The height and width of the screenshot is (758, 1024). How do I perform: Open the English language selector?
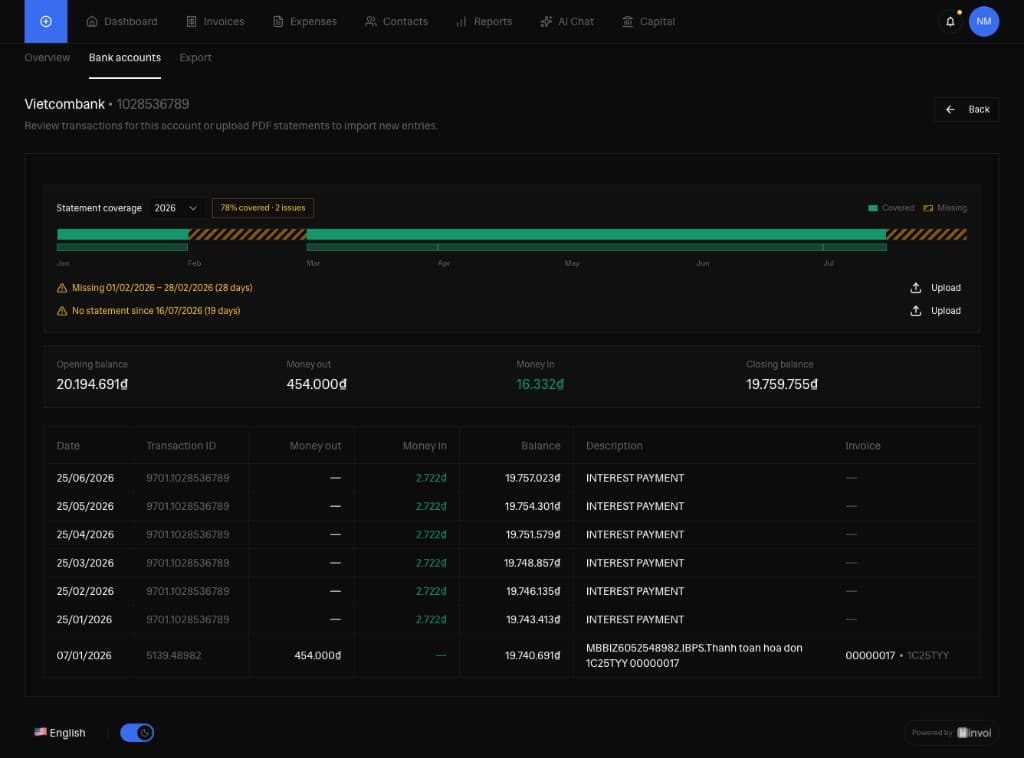click(60, 733)
